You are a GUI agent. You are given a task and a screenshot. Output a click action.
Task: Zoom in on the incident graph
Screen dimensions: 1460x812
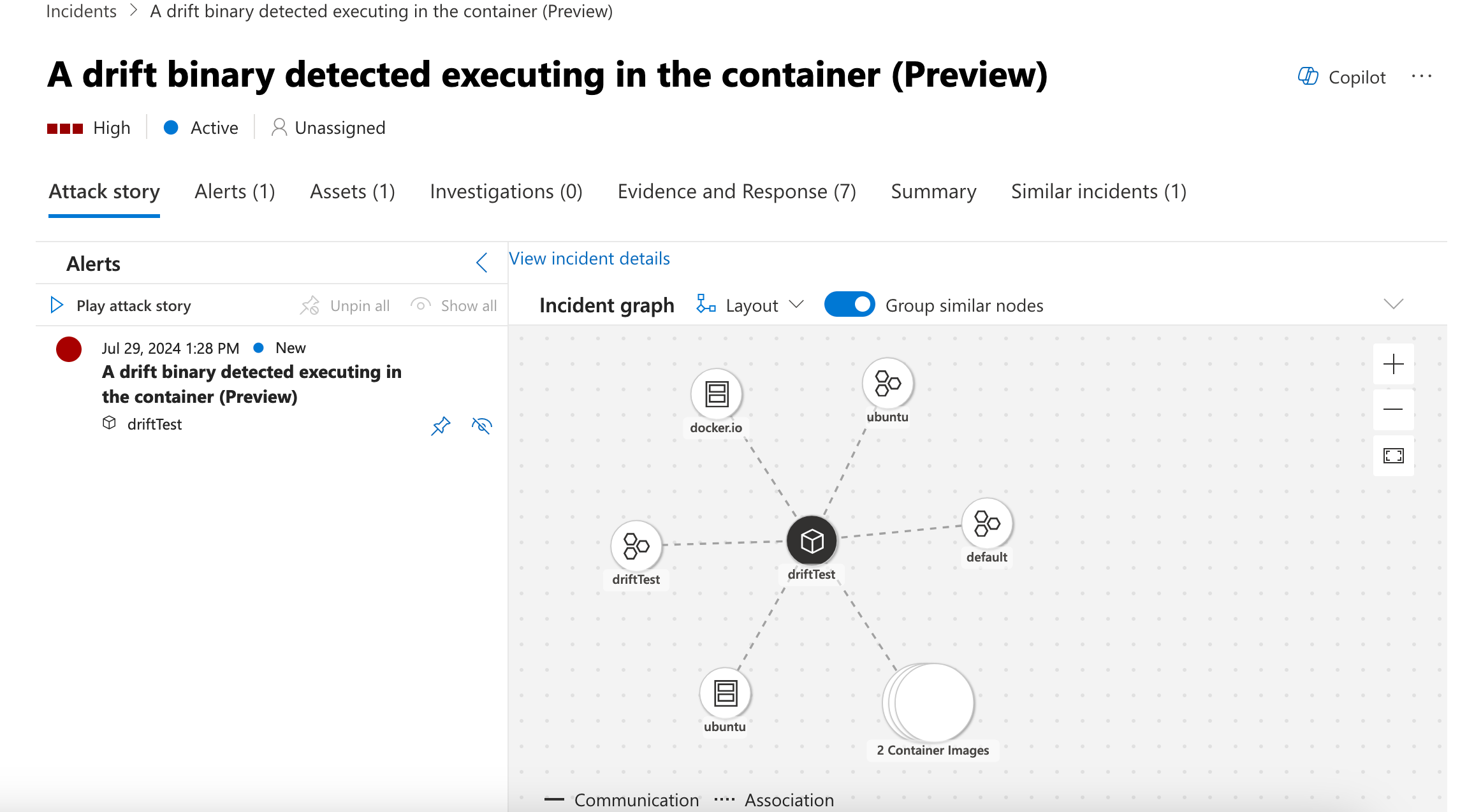tap(1394, 364)
